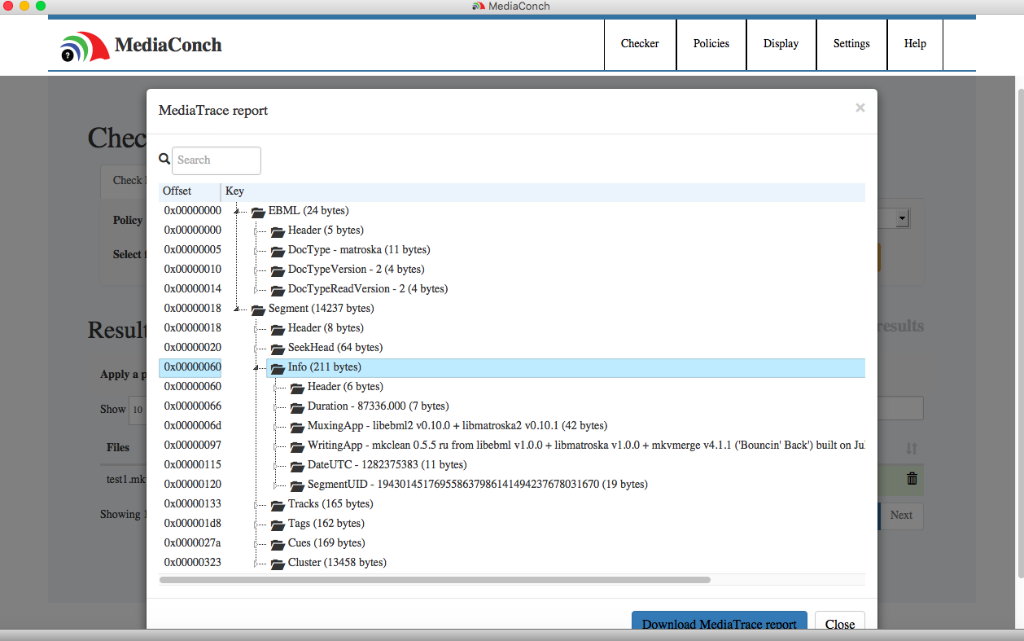Screen dimensions: 1024x641
Task: Dismiss the dialog with the X button
Action: click(x=860, y=108)
